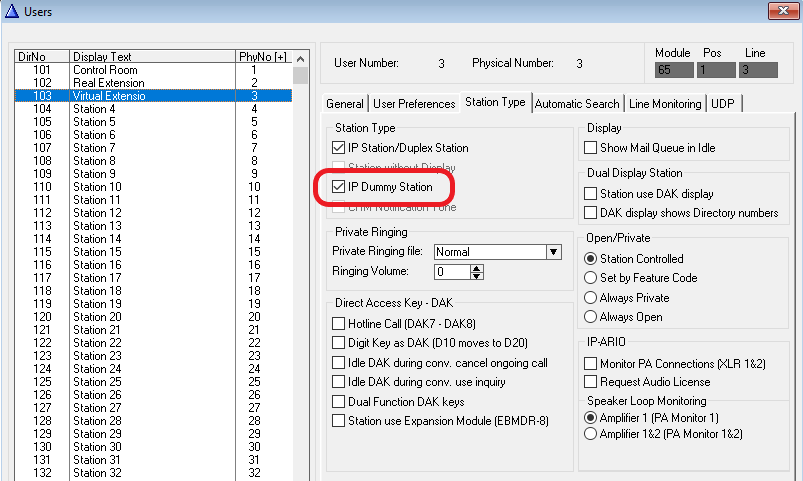
Task: Select user 103 Virtual Extensio
Action: (x=153, y=96)
